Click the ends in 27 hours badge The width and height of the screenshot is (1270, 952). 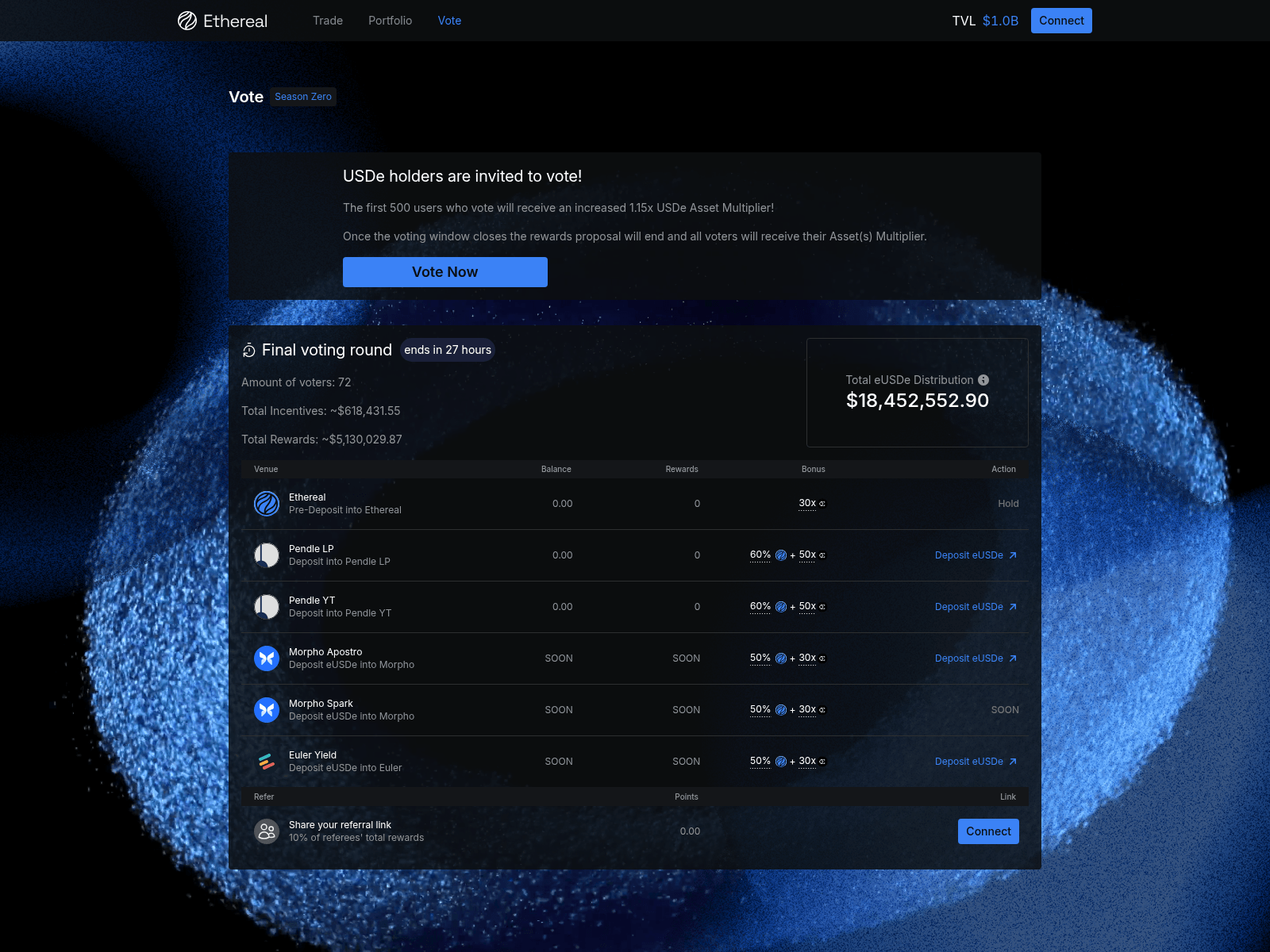pyautogui.click(x=447, y=350)
